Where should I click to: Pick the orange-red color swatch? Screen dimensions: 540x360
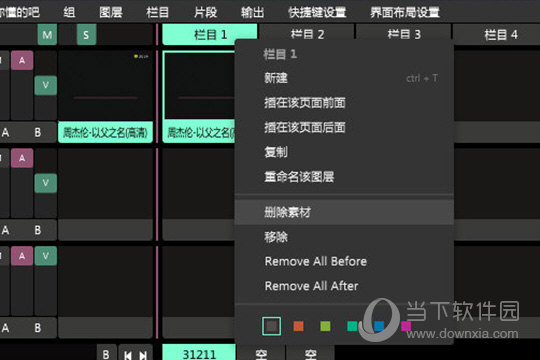(298, 326)
